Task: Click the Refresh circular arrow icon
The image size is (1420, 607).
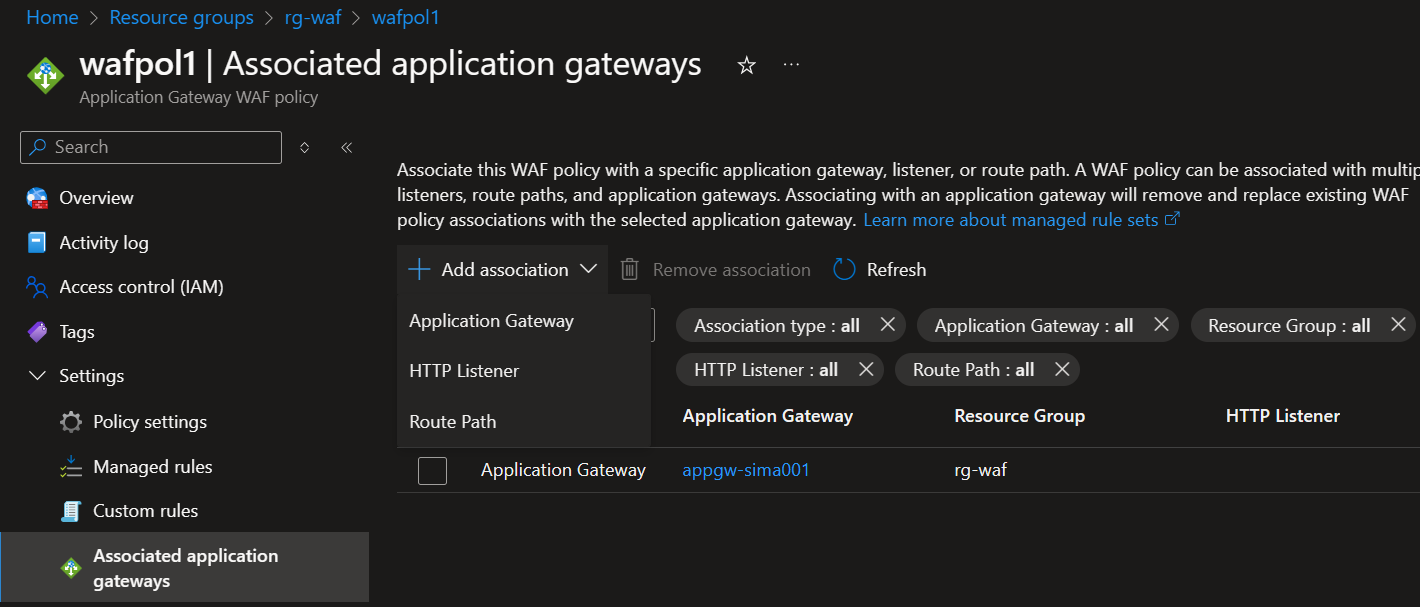Action: [x=845, y=270]
